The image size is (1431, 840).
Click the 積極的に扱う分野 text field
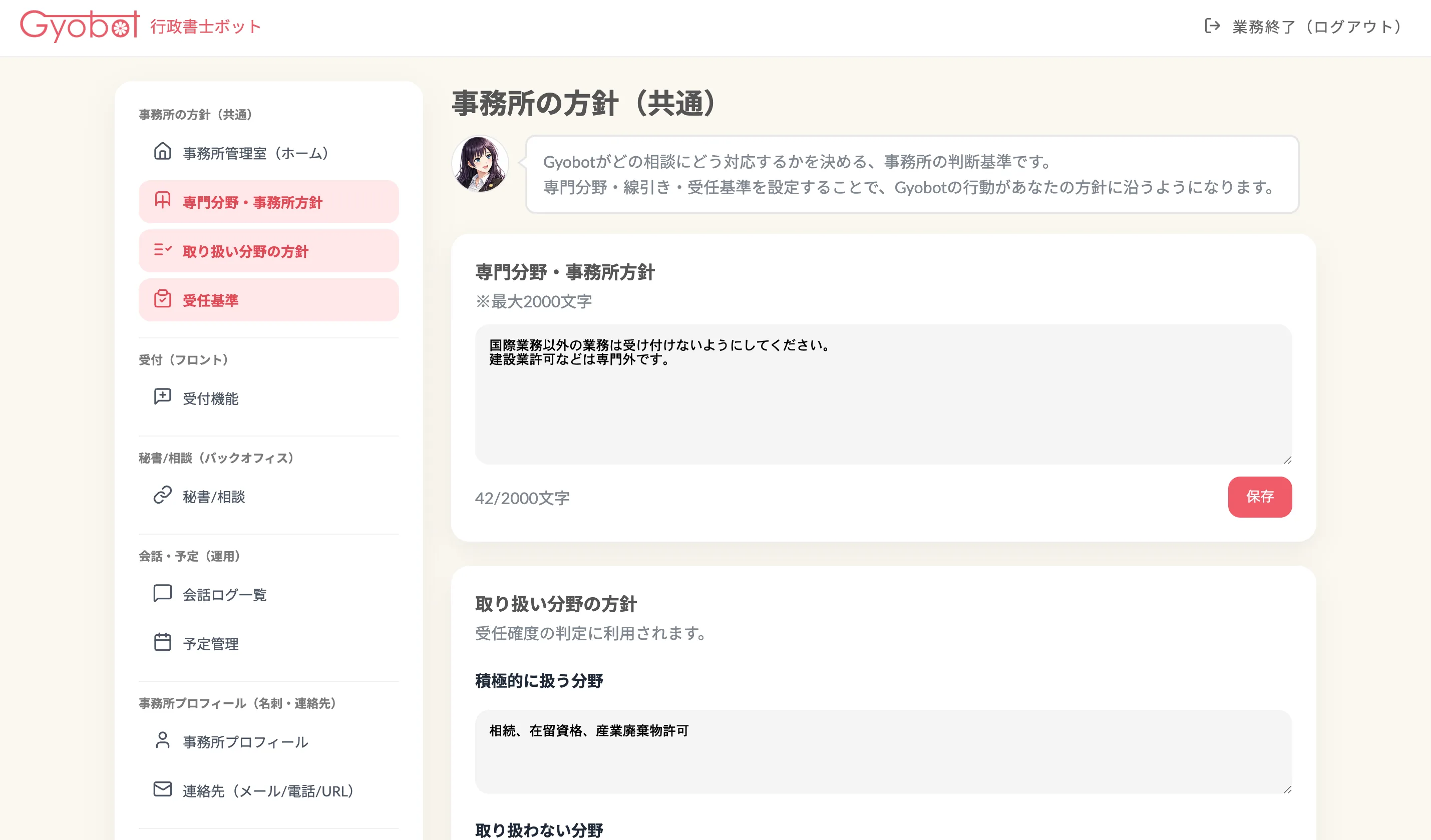883,752
